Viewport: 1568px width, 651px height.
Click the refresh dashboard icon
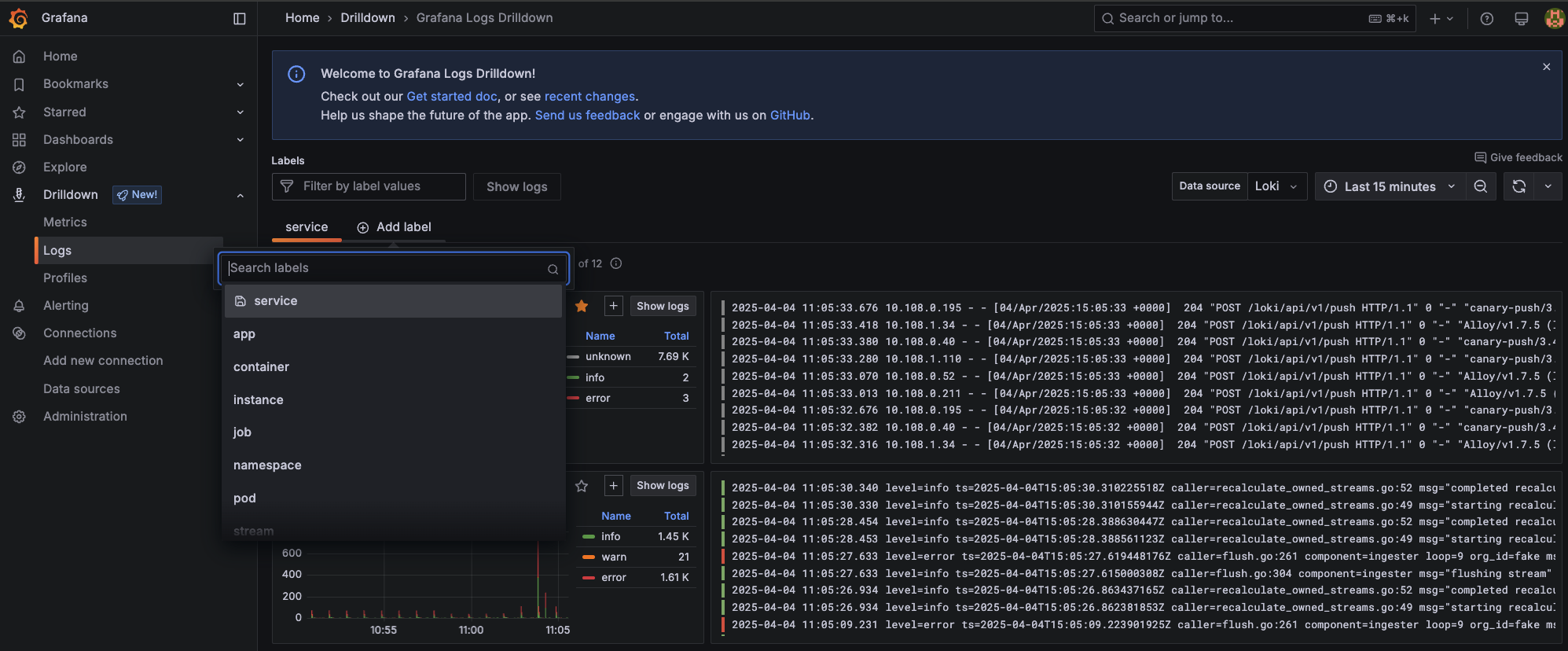pyautogui.click(x=1518, y=186)
